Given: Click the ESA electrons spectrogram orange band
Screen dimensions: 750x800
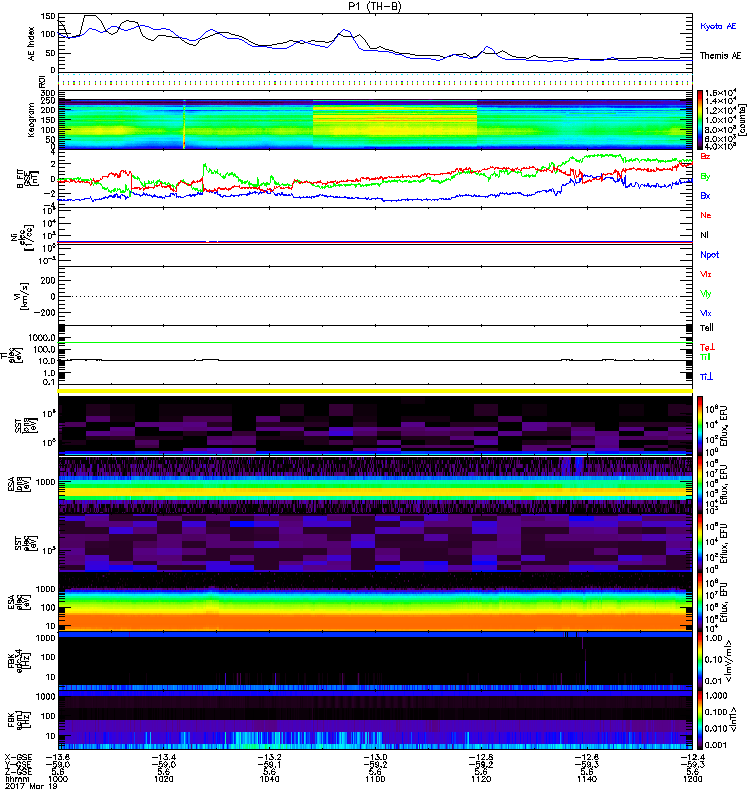Looking at the screenshot, I should pos(375,621).
